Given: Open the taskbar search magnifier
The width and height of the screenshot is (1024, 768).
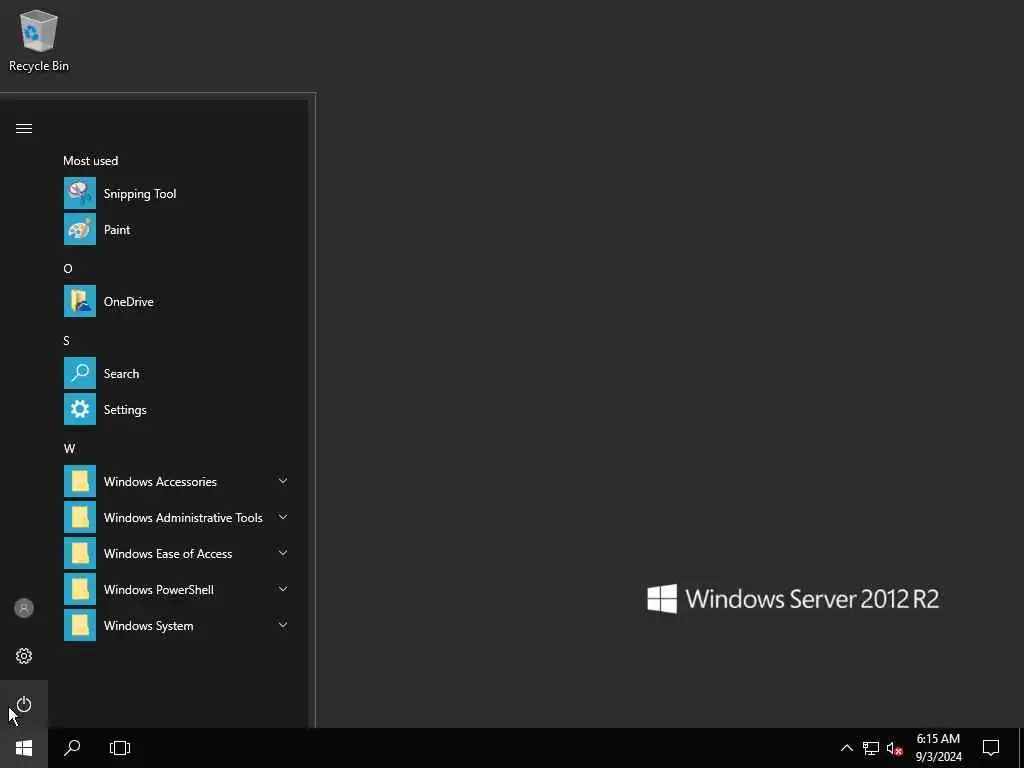Looking at the screenshot, I should click(72, 748).
